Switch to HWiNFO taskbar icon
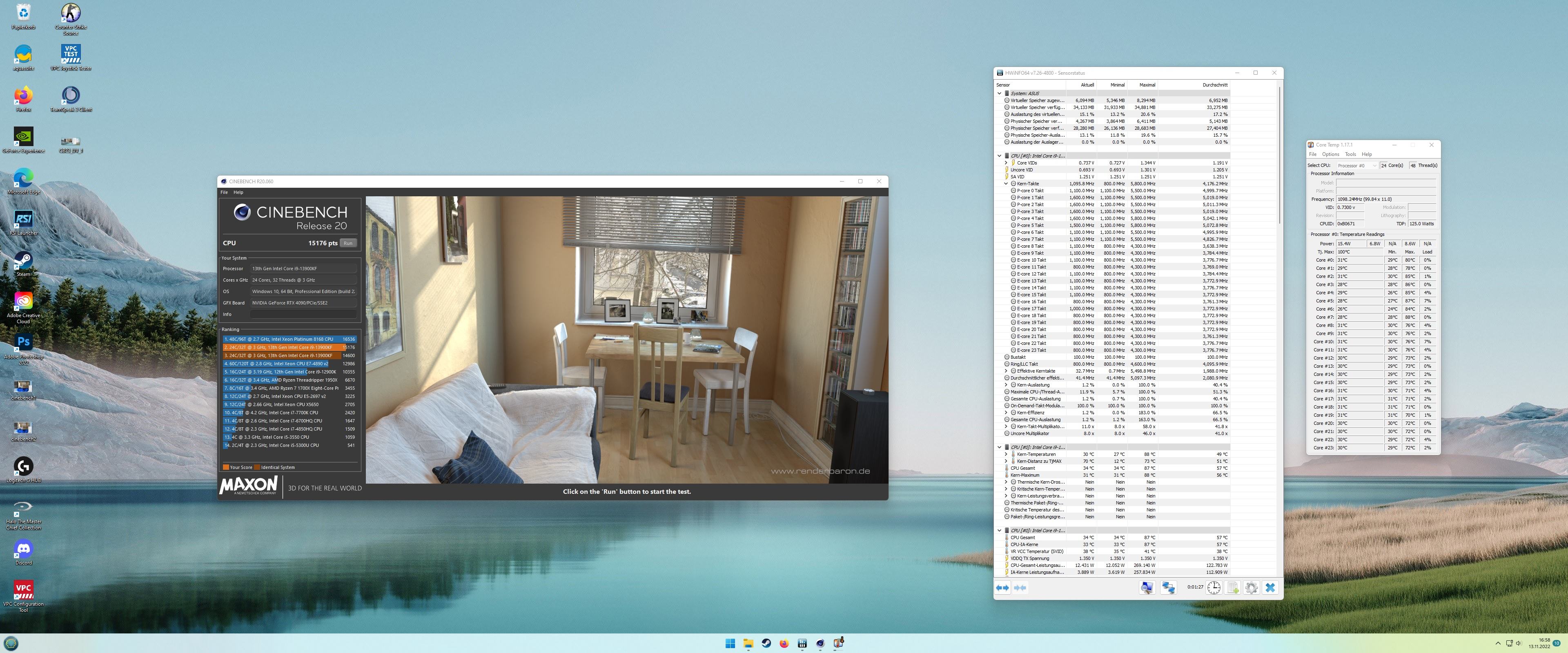The width and height of the screenshot is (1568, 653). [802, 643]
